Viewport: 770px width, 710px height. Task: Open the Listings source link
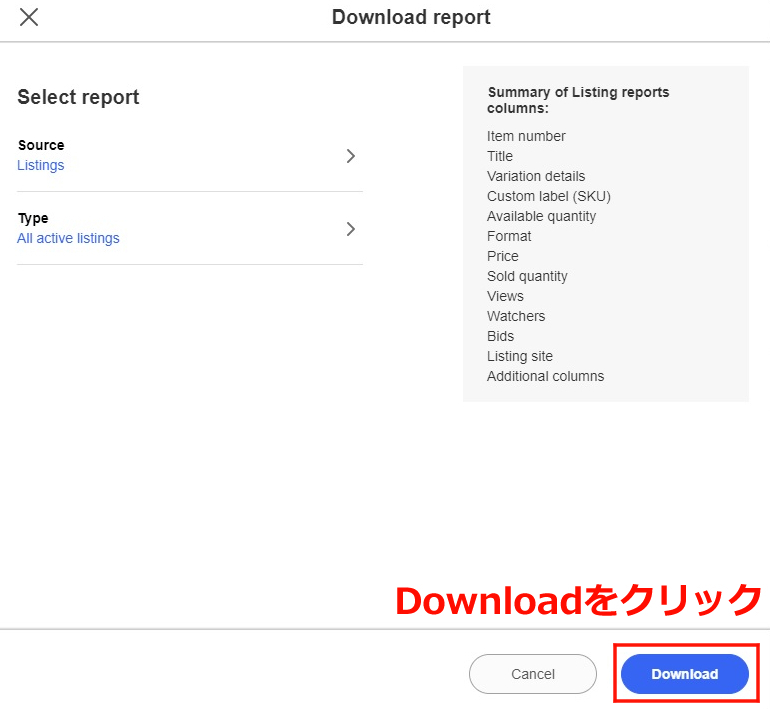click(x=41, y=165)
